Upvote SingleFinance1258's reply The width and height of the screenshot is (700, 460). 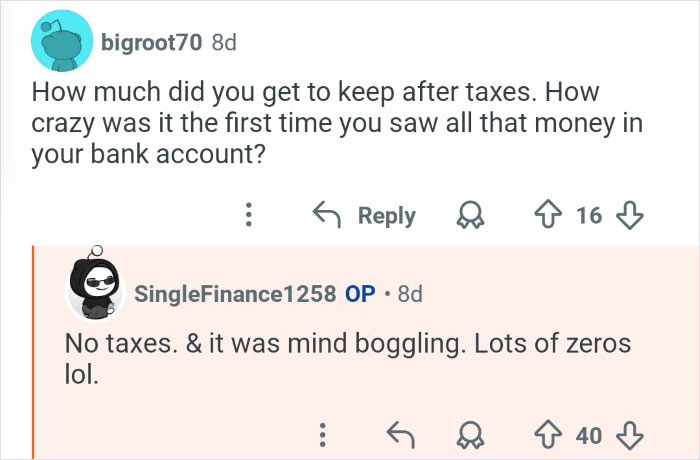click(548, 435)
